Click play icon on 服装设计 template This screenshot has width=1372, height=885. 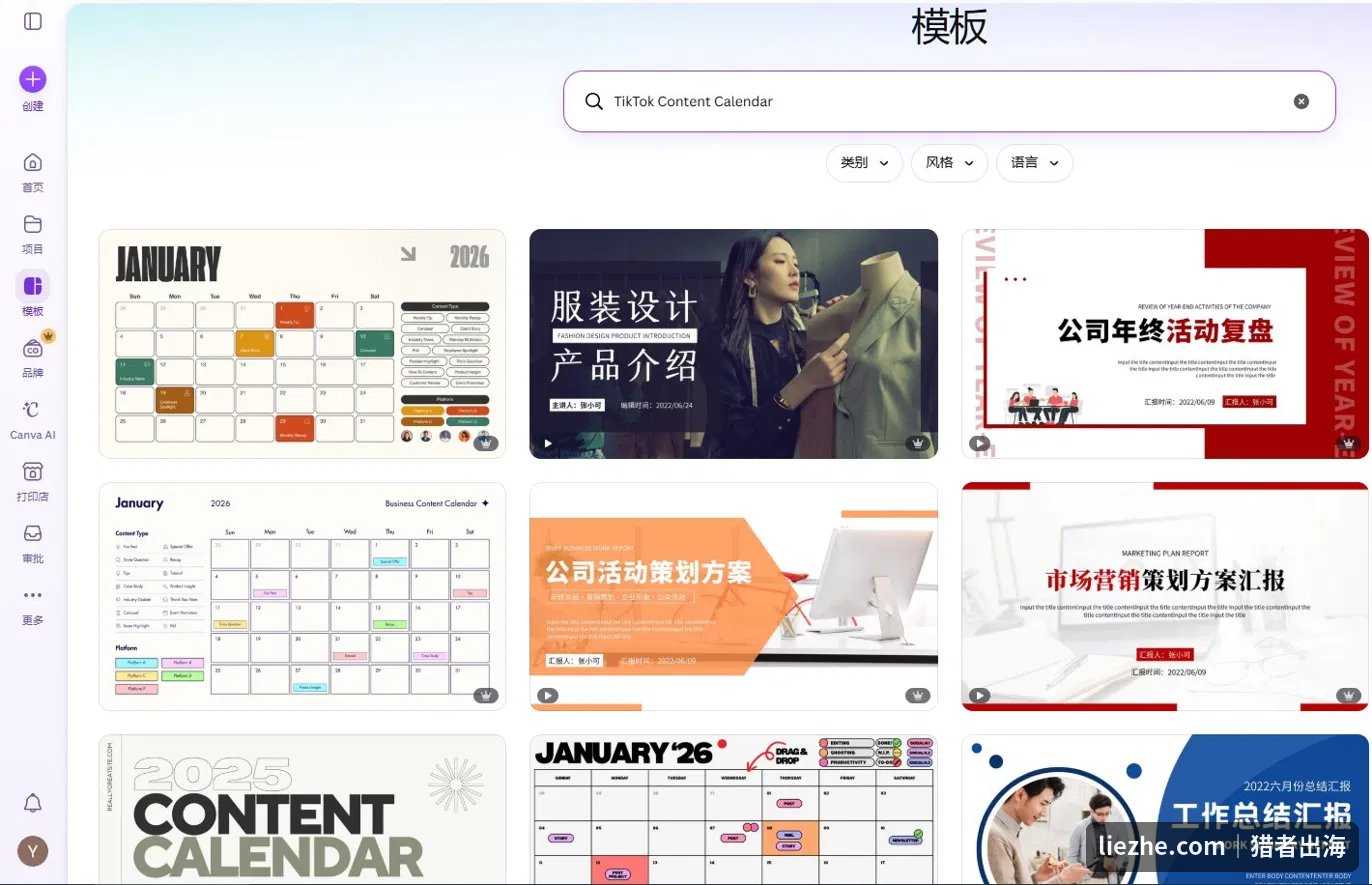point(547,443)
